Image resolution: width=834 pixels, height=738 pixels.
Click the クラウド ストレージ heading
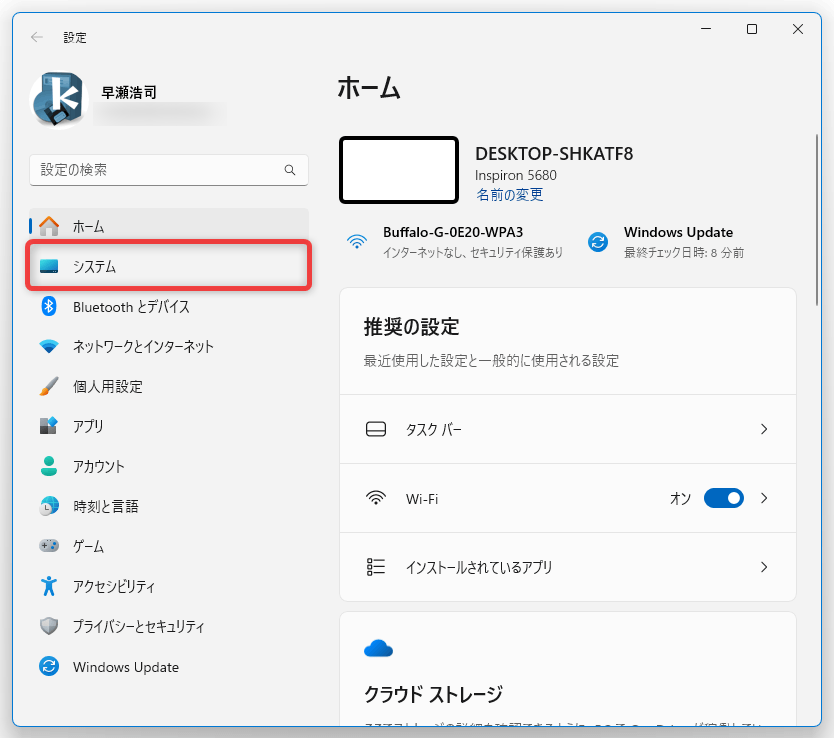433,693
